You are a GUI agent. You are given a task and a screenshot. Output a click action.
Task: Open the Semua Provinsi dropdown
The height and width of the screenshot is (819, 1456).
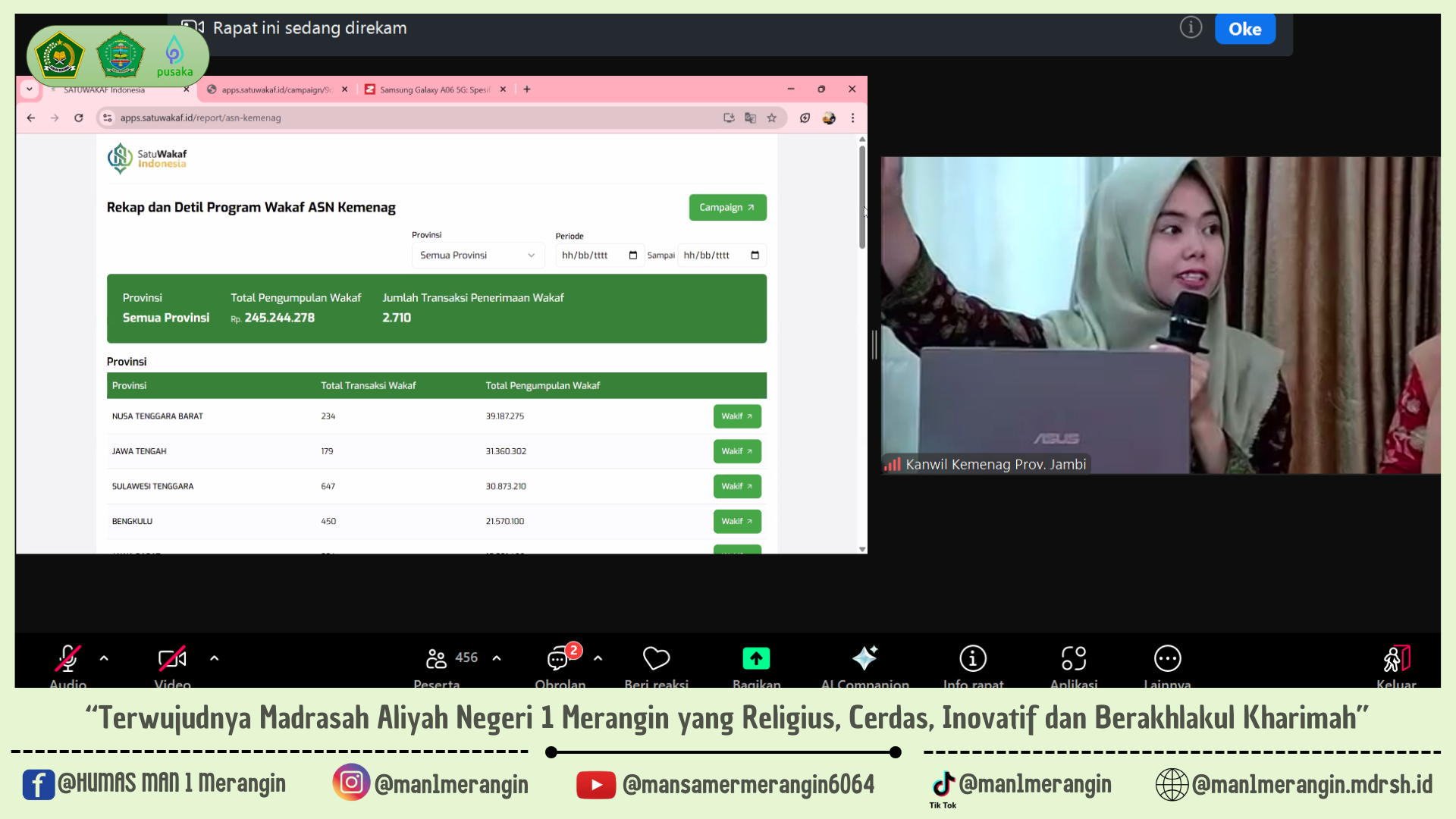477,256
